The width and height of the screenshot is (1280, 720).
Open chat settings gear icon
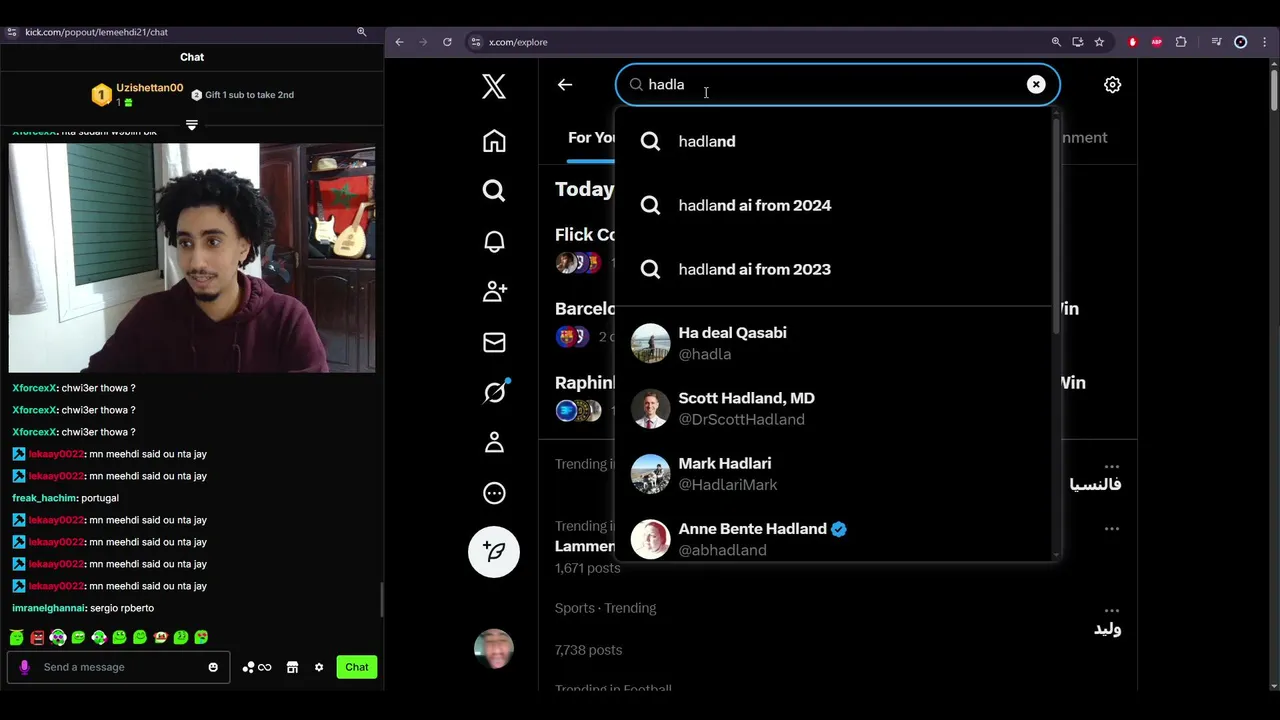pos(319,667)
